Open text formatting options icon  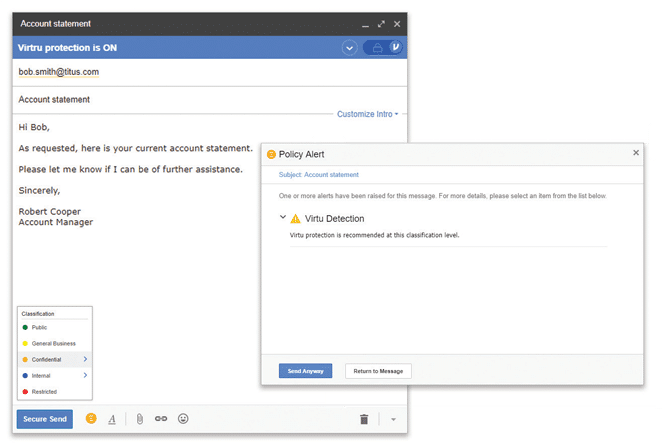coord(112,419)
